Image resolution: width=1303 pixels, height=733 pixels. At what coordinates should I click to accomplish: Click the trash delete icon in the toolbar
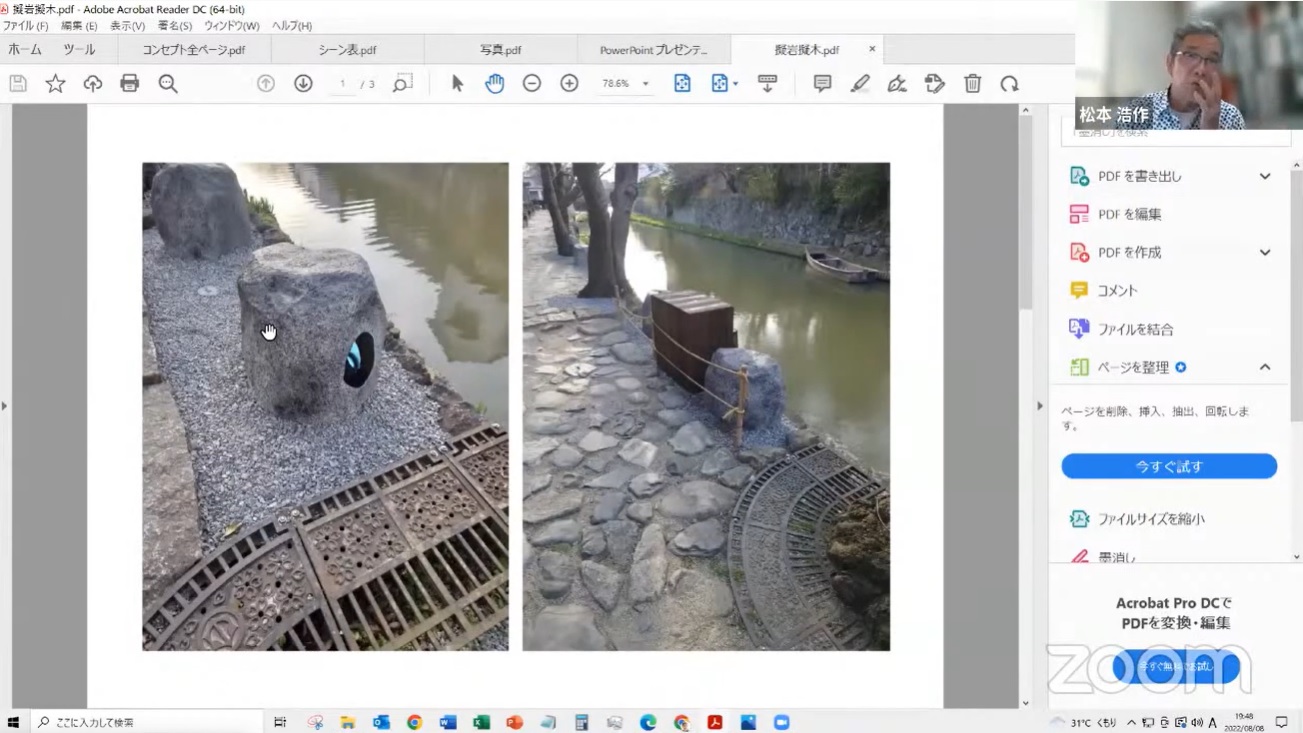pos(972,84)
